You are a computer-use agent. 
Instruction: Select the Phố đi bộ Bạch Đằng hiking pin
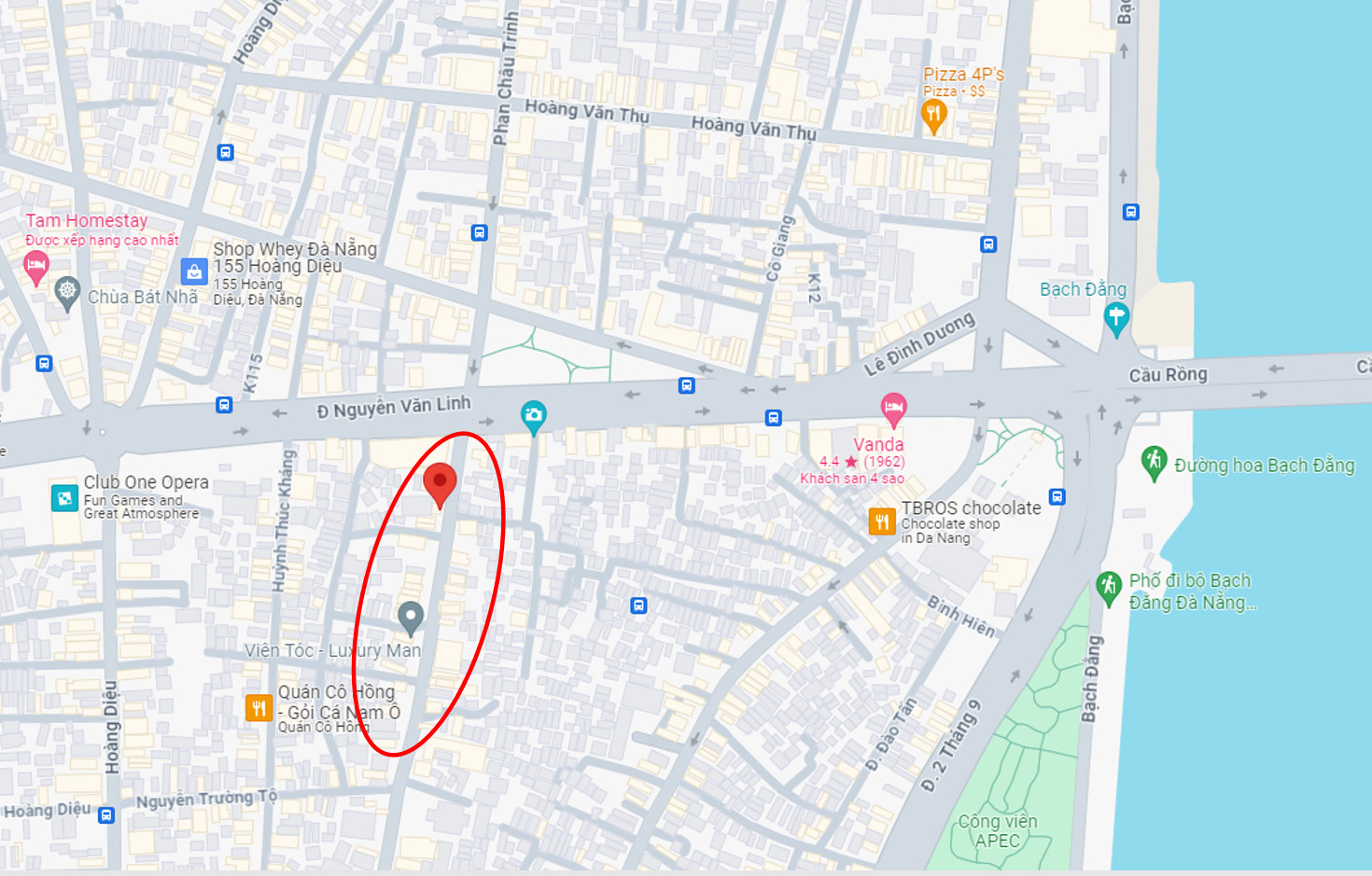pyautogui.click(x=1109, y=589)
